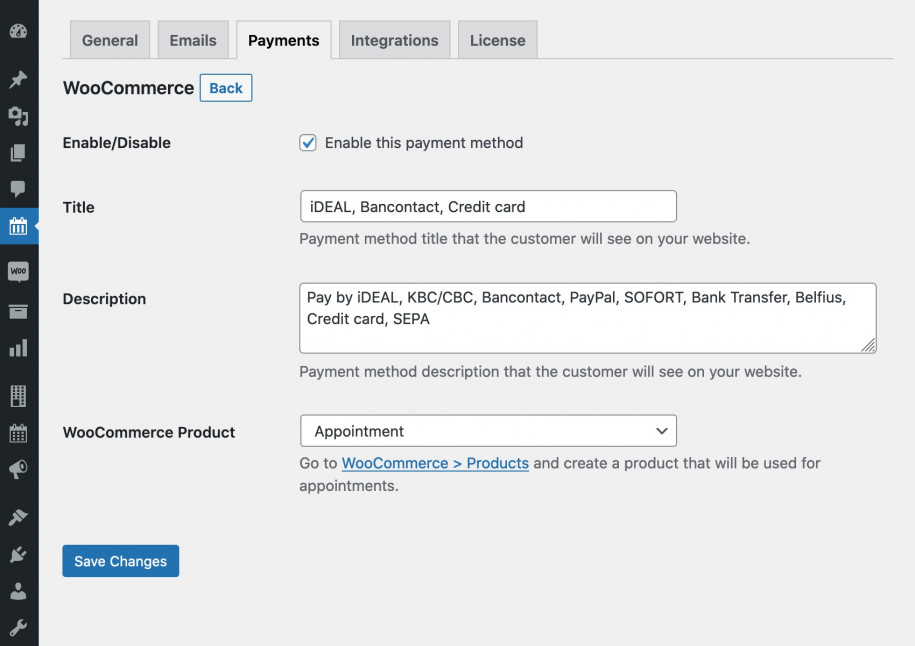Select the highlighted calendar plugin icon
The height and width of the screenshot is (646, 915).
pyautogui.click(x=19, y=227)
